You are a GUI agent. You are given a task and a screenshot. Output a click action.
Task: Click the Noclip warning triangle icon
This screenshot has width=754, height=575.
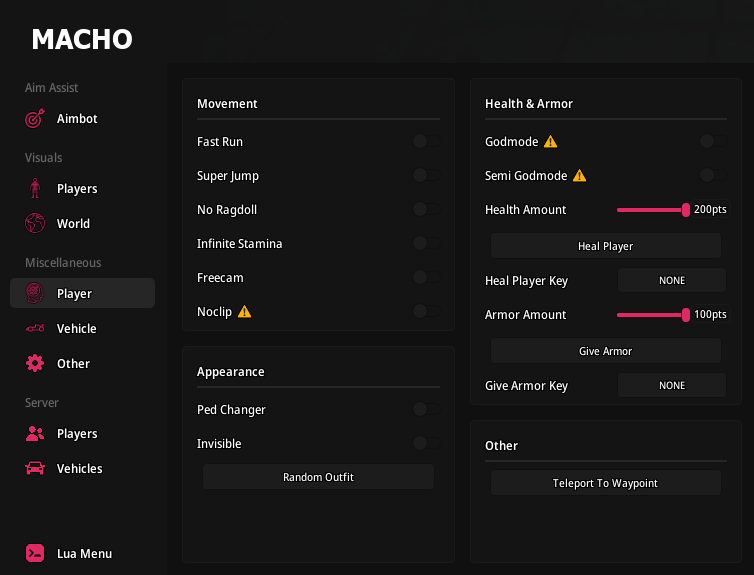(x=244, y=312)
